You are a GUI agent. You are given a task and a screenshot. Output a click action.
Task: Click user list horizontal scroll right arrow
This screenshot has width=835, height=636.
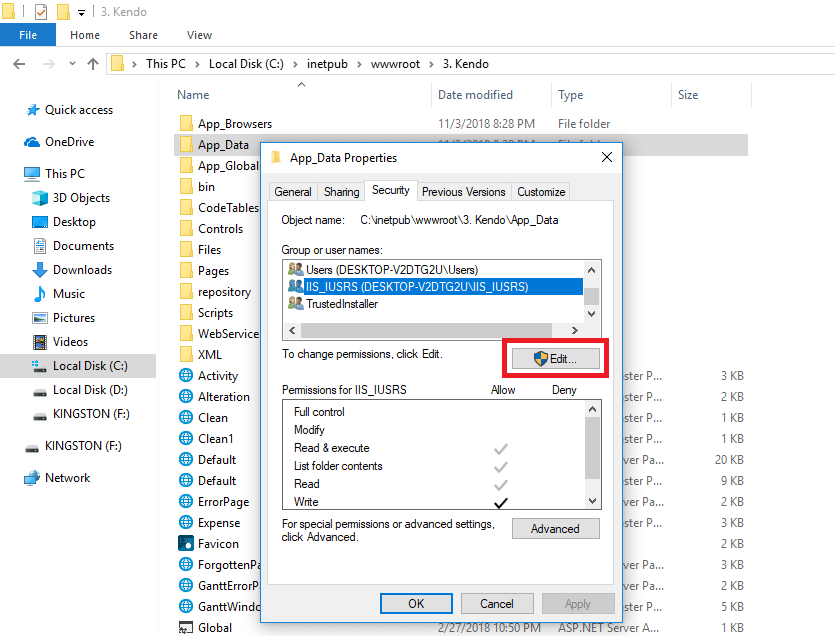click(x=575, y=330)
